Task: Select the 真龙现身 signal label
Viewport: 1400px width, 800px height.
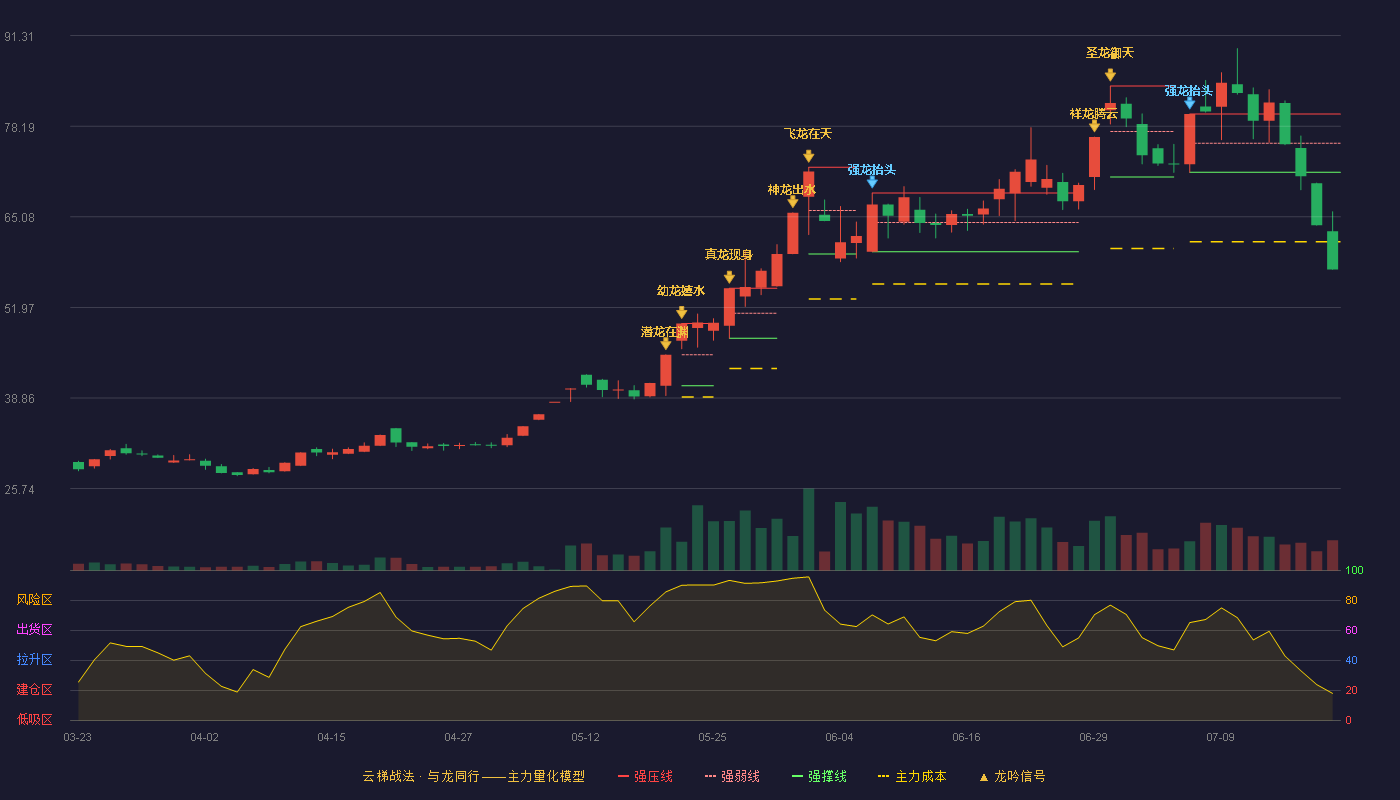Action: point(729,254)
